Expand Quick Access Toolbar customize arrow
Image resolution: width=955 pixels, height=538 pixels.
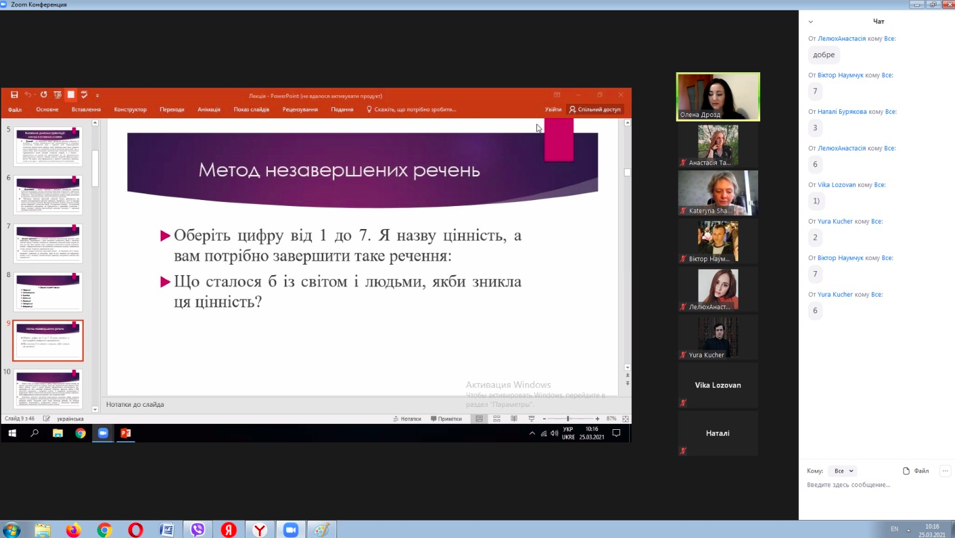click(x=97, y=95)
